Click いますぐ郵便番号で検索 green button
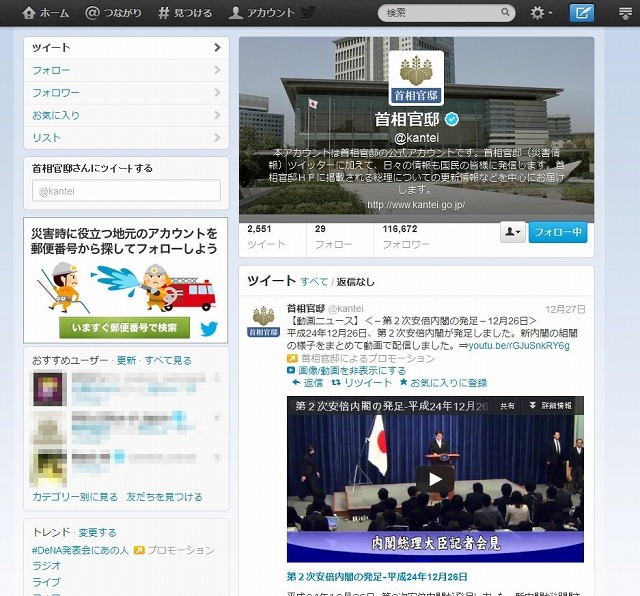640x596 pixels. coord(124,327)
